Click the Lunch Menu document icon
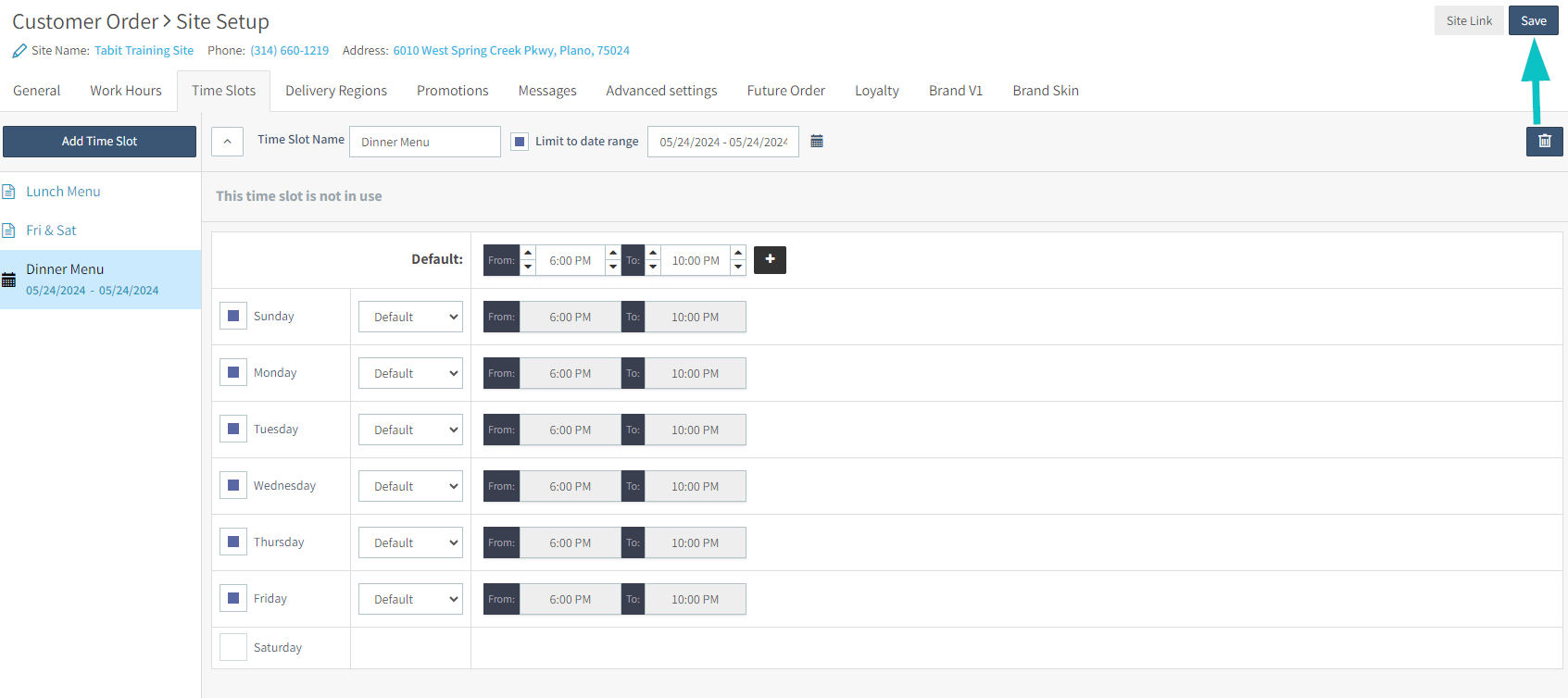This screenshot has width=1568, height=698. 9,192
